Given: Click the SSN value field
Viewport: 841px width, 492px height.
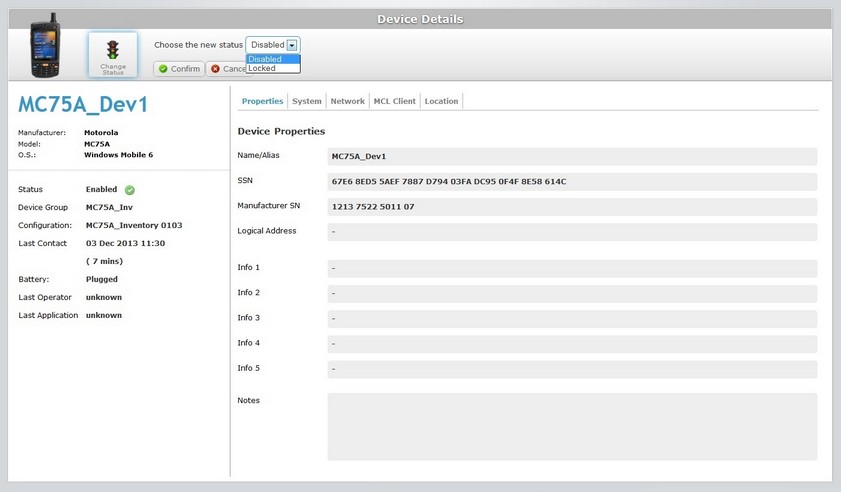Looking at the screenshot, I should 572,182.
